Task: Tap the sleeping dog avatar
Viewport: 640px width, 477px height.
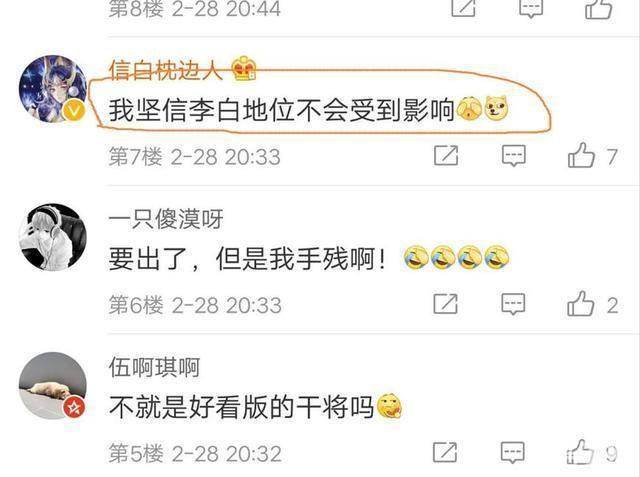Action: pos(53,386)
